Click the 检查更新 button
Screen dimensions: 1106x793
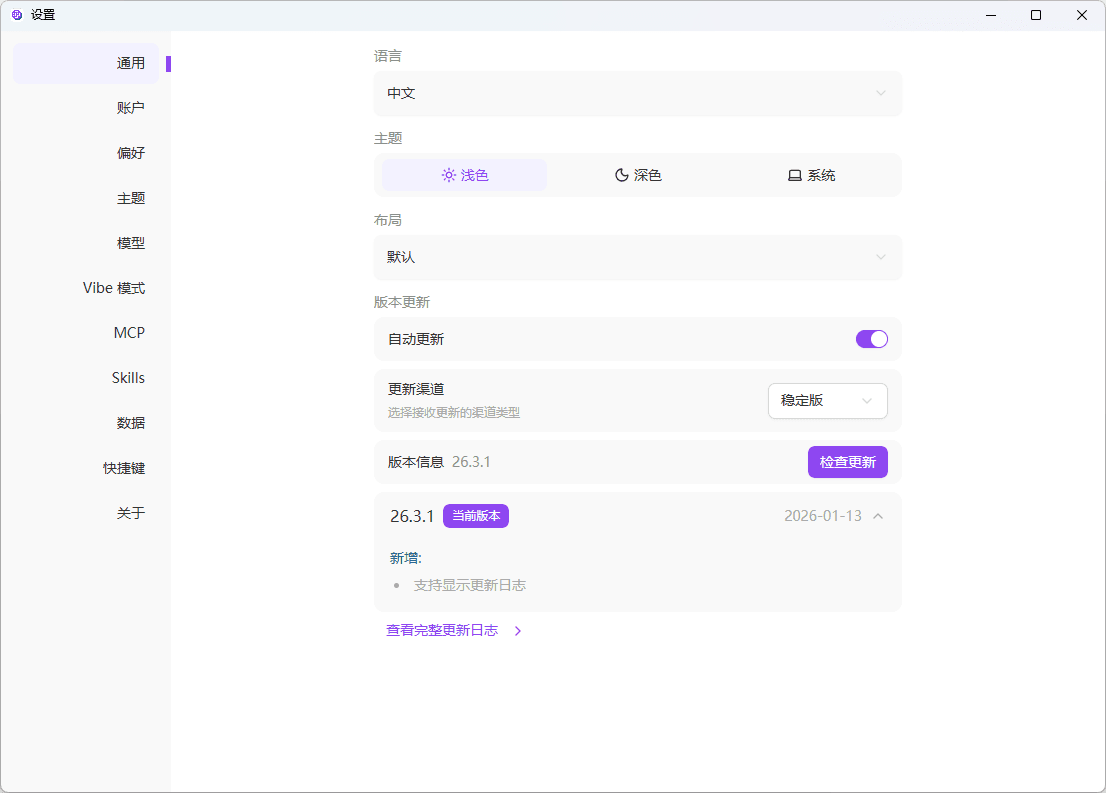(x=848, y=462)
